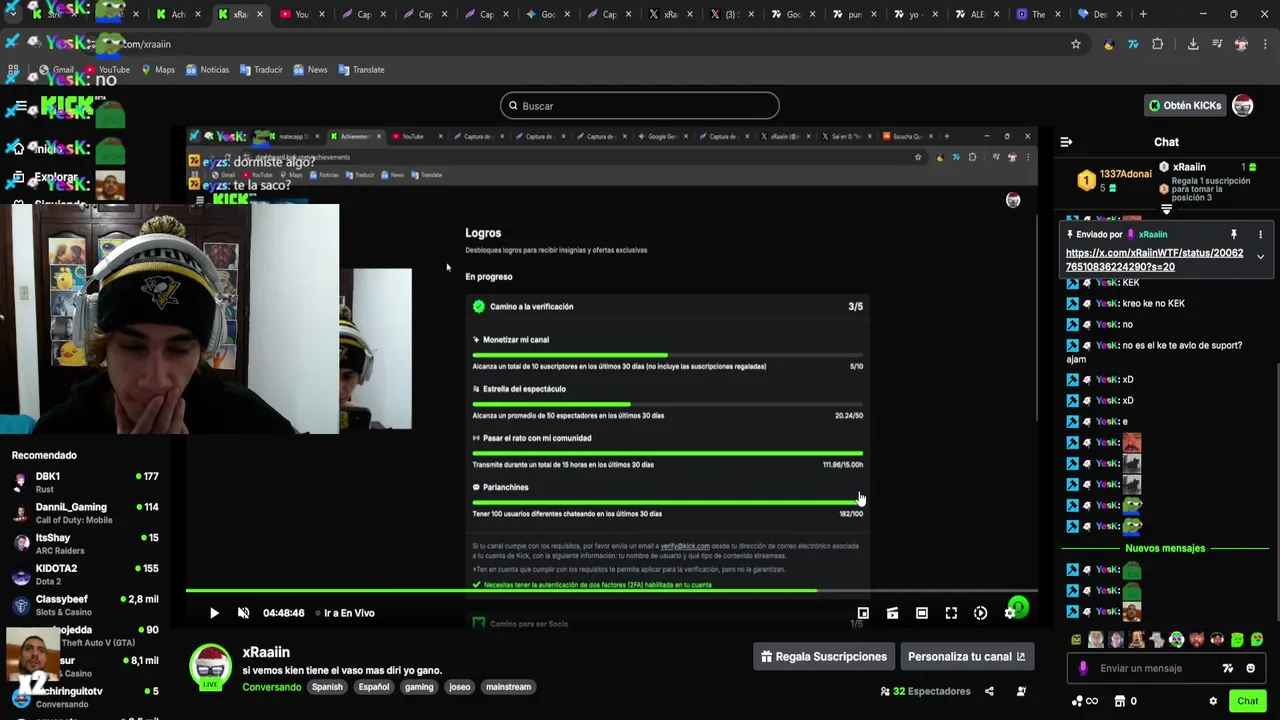Image resolution: width=1280 pixels, height=720 pixels.
Task: Unpin the pinned chat message
Action: [1234, 234]
